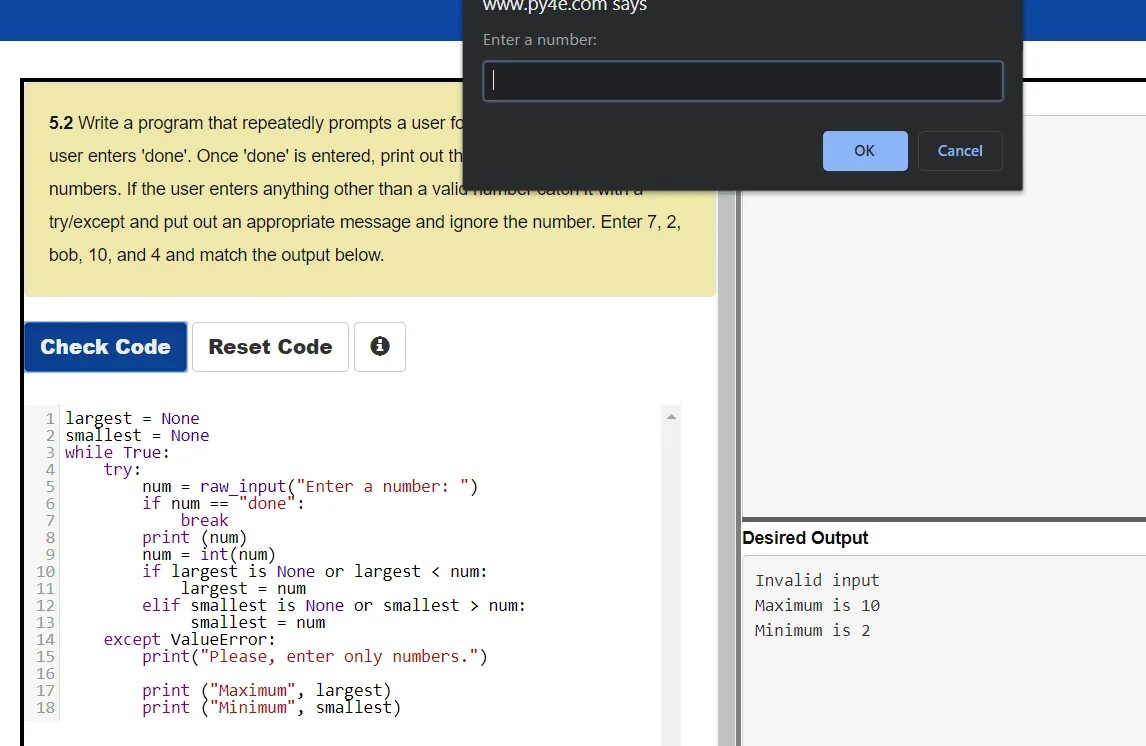
Task: Click the Check Code button
Action: (106, 346)
